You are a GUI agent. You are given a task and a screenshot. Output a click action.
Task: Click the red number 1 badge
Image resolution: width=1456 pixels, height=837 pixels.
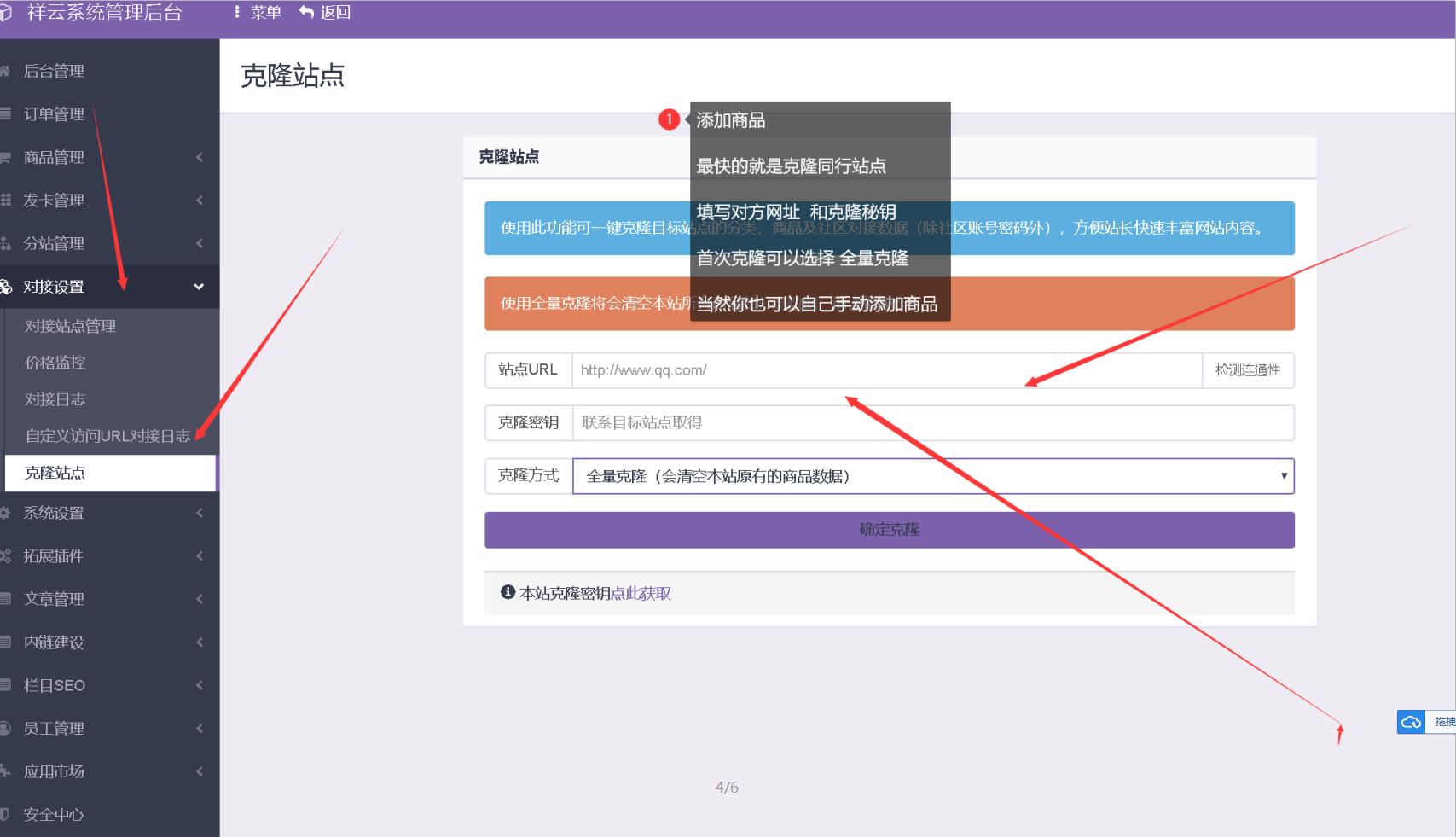tap(669, 119)
